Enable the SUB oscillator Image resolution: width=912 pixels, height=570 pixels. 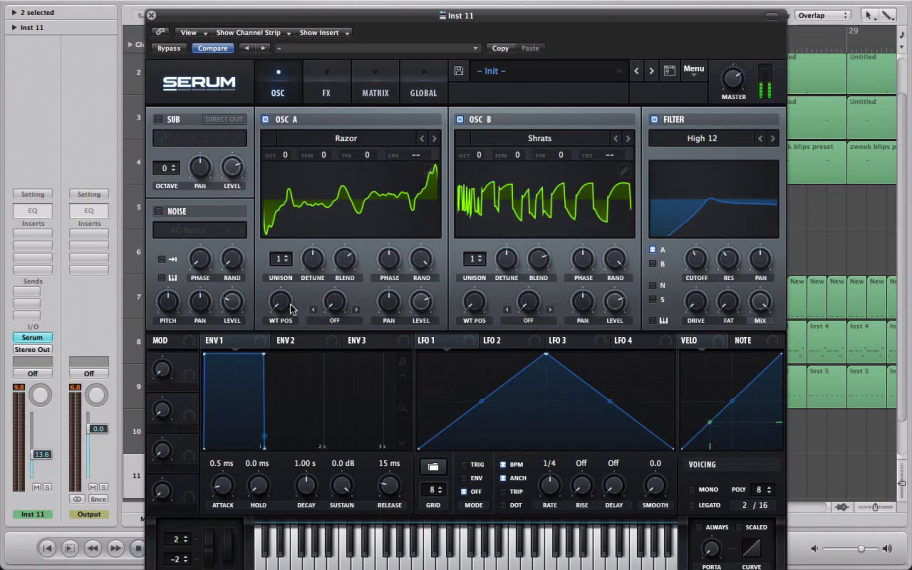click(158, 119)
